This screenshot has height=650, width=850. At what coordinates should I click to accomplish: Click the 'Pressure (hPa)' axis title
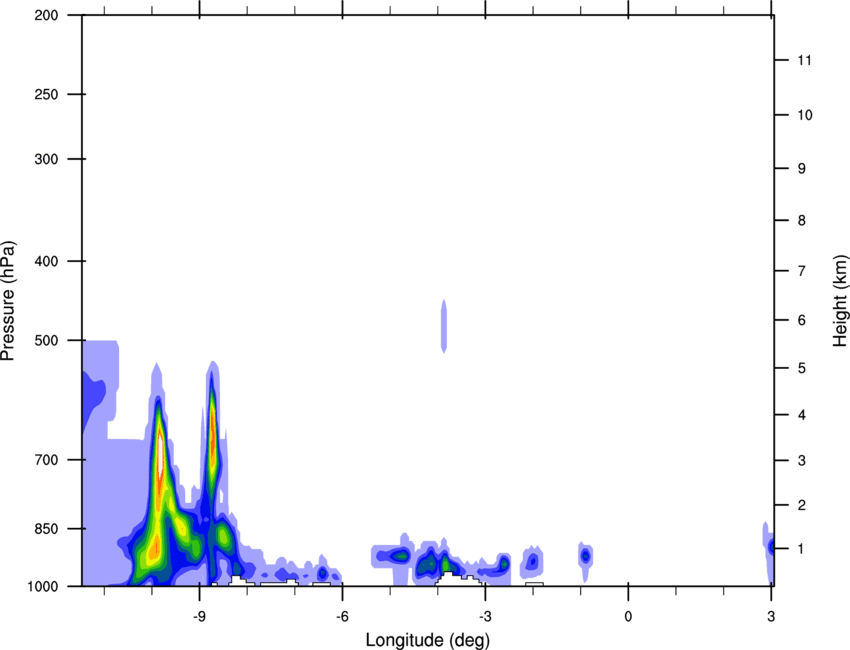click(8, 301)
